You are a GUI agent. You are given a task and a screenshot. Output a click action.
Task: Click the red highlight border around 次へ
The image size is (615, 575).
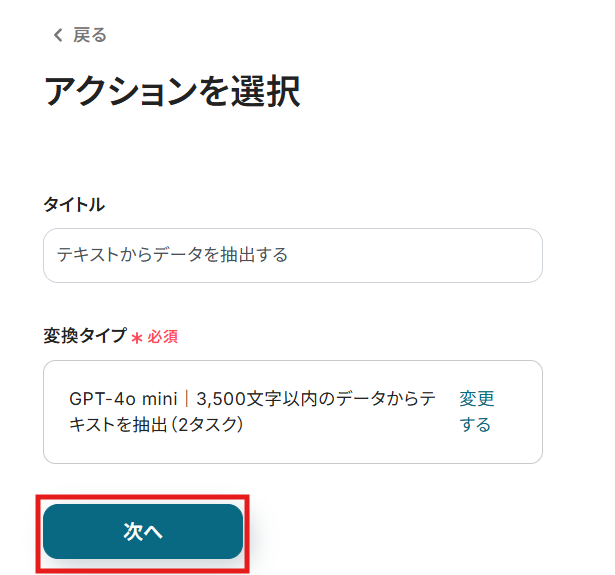pyautogui.click(x=142, y=497)
